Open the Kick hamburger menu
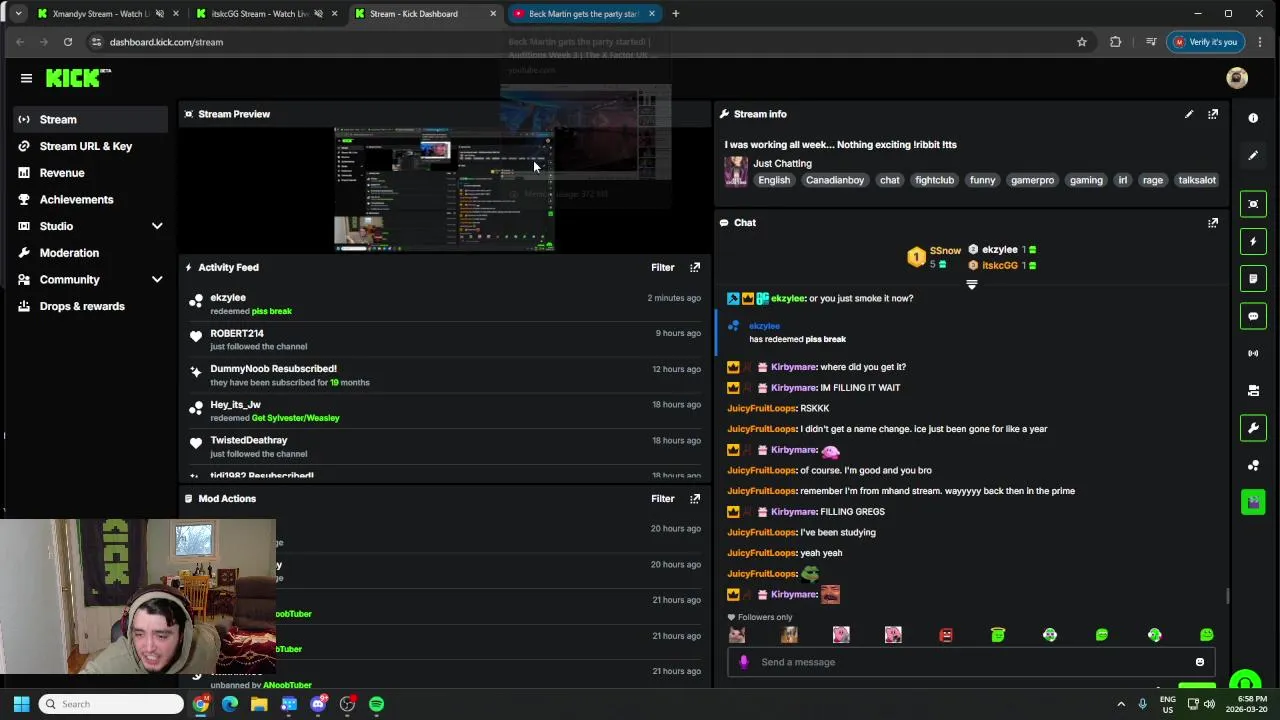 [x=26, y=78]
